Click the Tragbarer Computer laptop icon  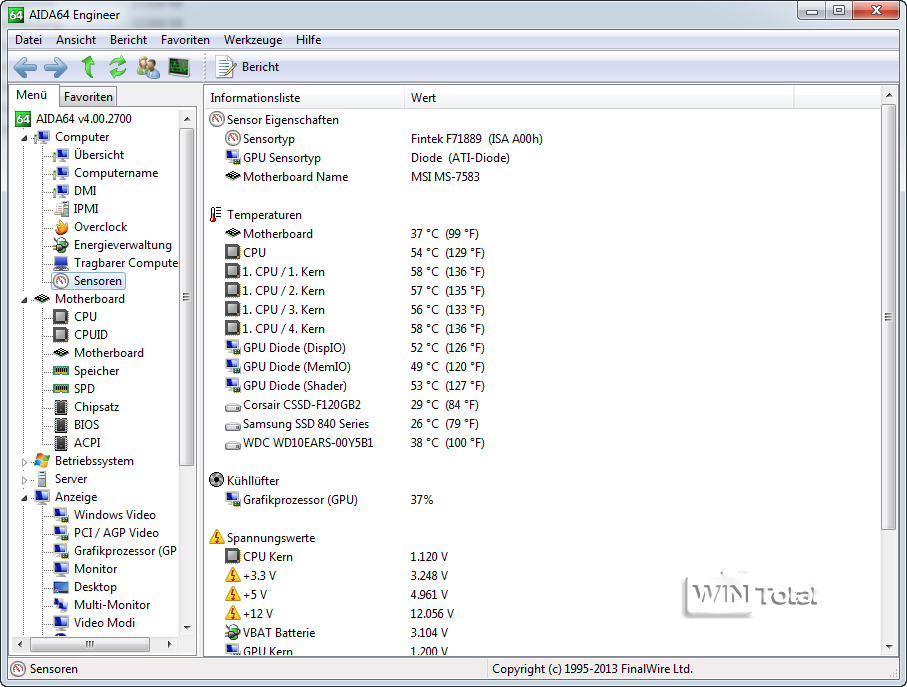[x=61, y=263]
